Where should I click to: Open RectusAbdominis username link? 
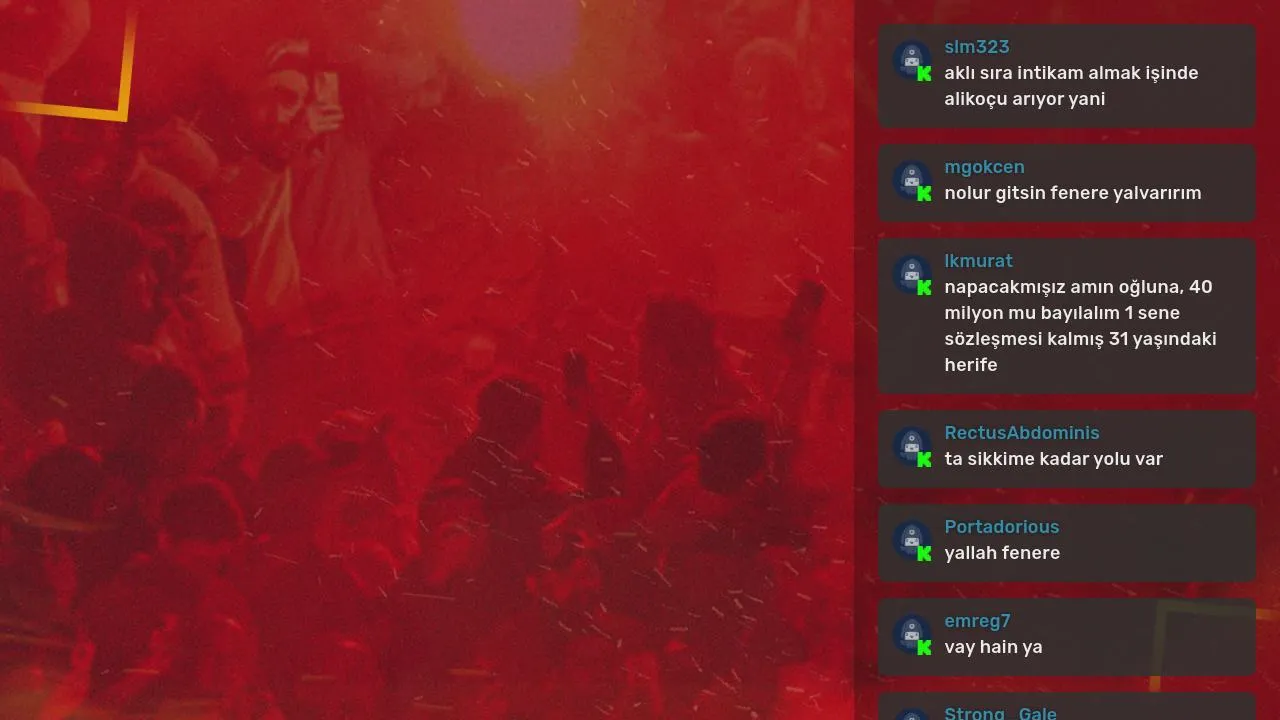pos(1022,433)
